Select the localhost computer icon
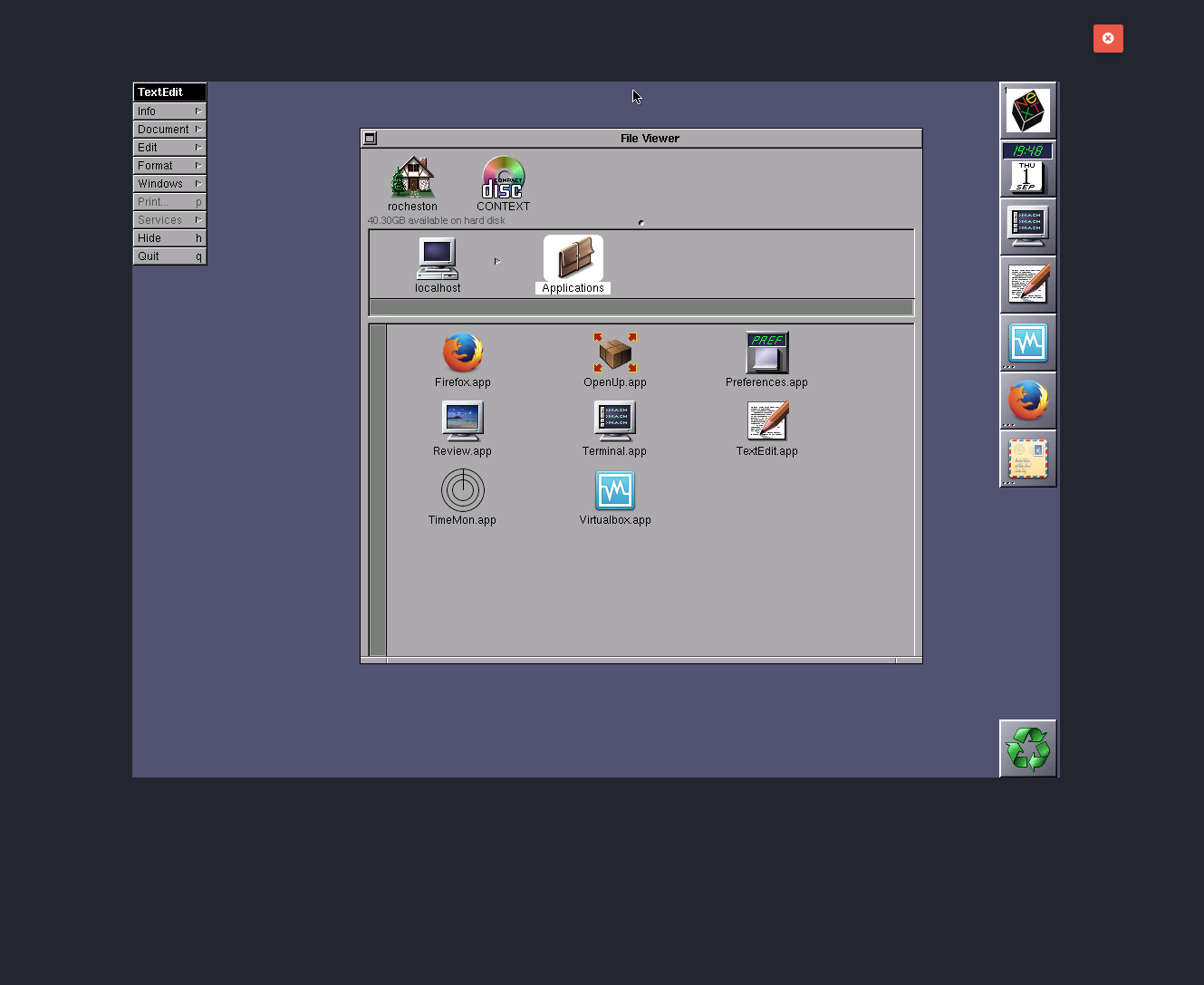The width and height of the screenshot is (1204, 985). point(438,258)
